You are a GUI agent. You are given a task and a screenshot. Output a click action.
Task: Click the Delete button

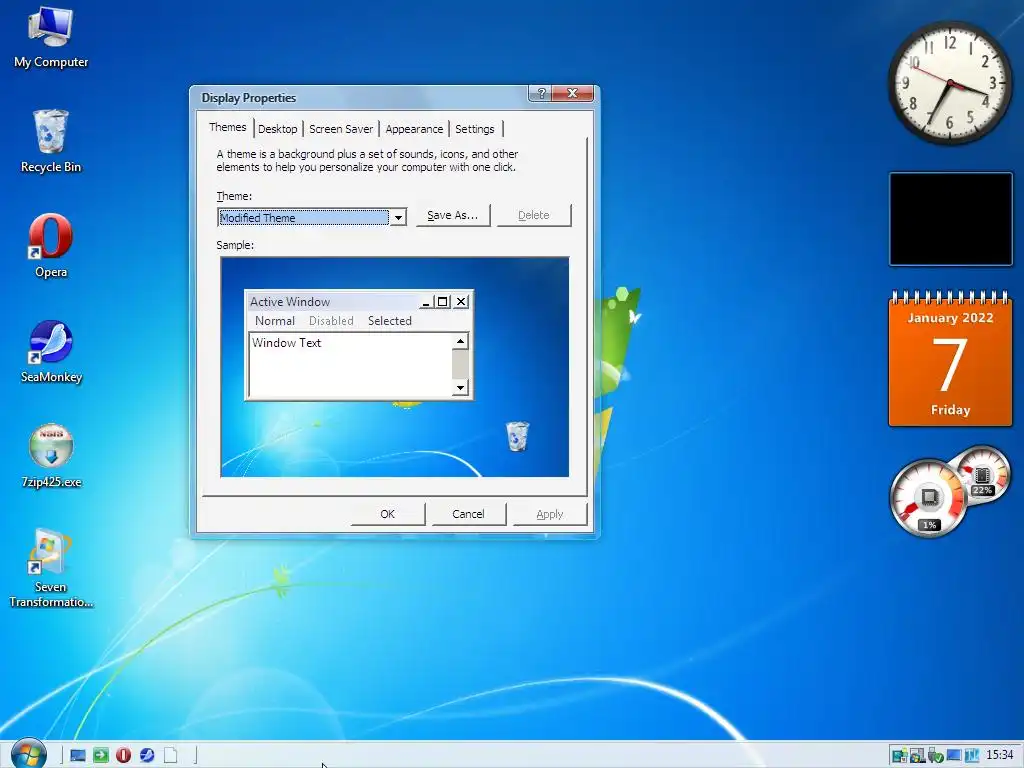(x=534, y=216)
